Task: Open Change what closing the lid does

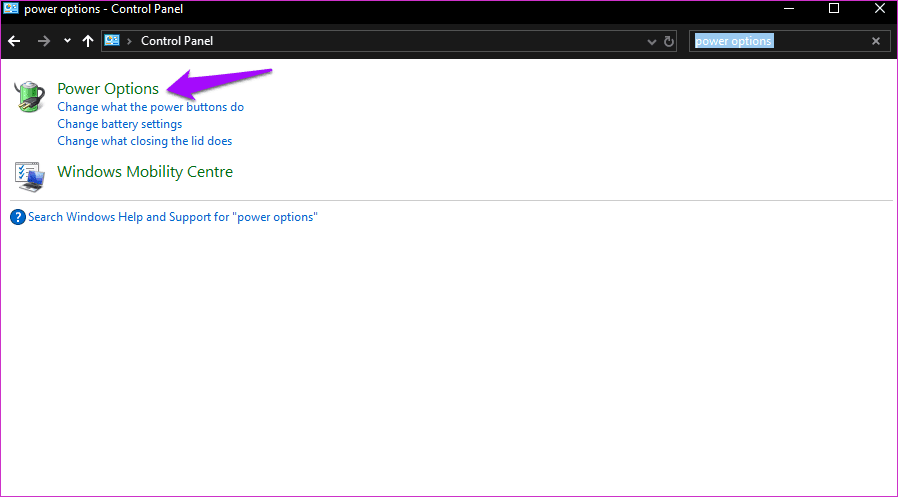Action: (145, 141)
